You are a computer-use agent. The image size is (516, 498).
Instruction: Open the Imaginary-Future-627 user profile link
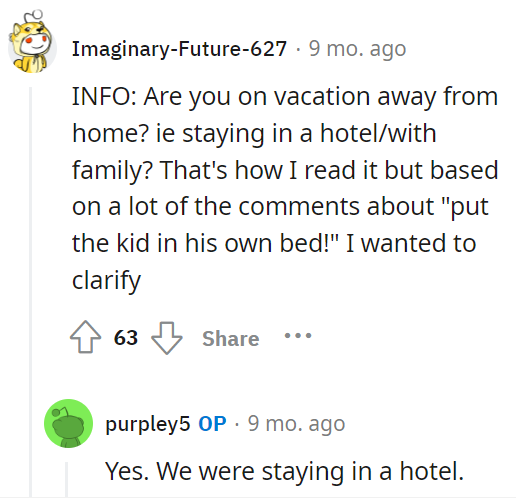click(x=179, y=49)
